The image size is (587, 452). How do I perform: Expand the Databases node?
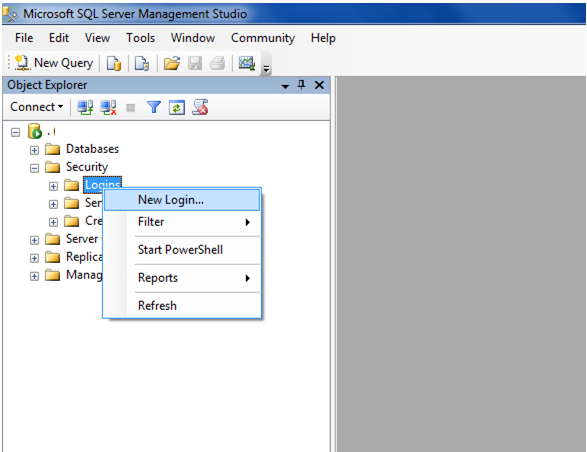[x=34, y=150]
